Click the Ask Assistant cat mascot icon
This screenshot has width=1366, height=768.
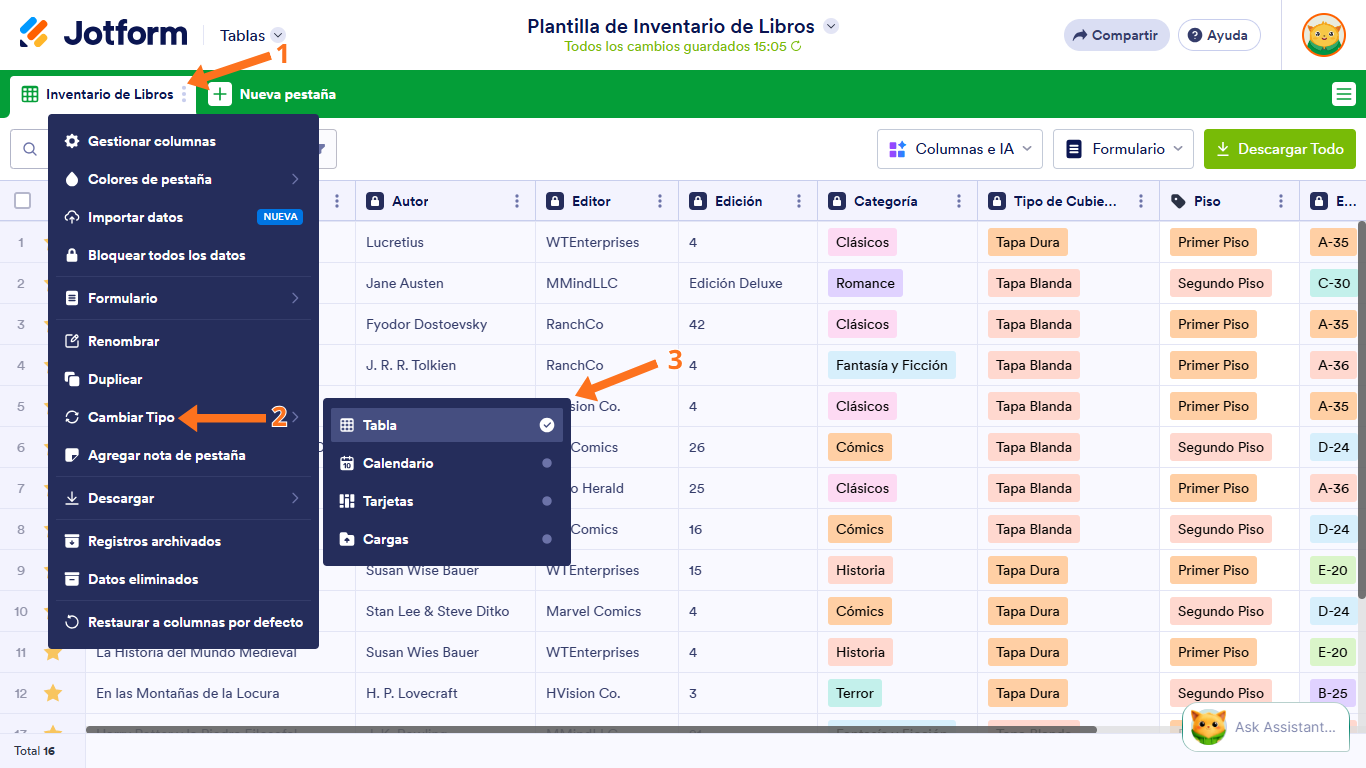coord(1208,727)
